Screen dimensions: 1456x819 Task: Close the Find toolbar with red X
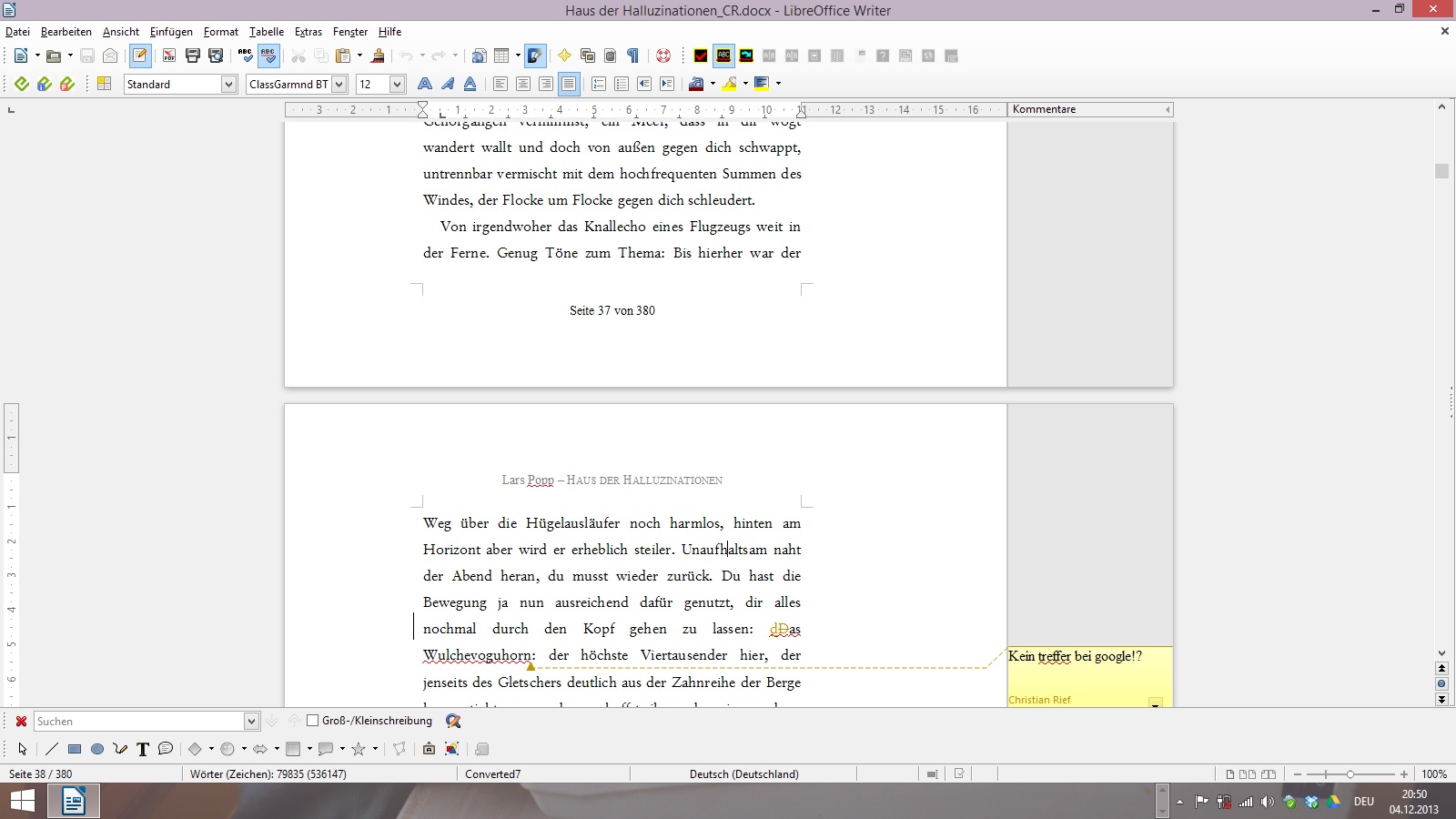(21, 721)
